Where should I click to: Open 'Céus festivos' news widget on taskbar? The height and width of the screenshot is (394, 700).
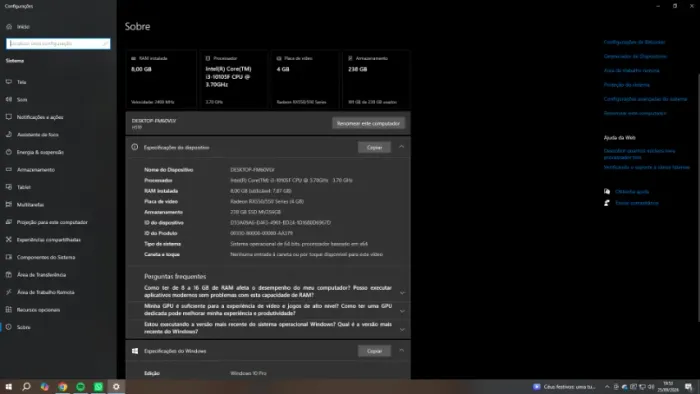(x=565, y=387)
